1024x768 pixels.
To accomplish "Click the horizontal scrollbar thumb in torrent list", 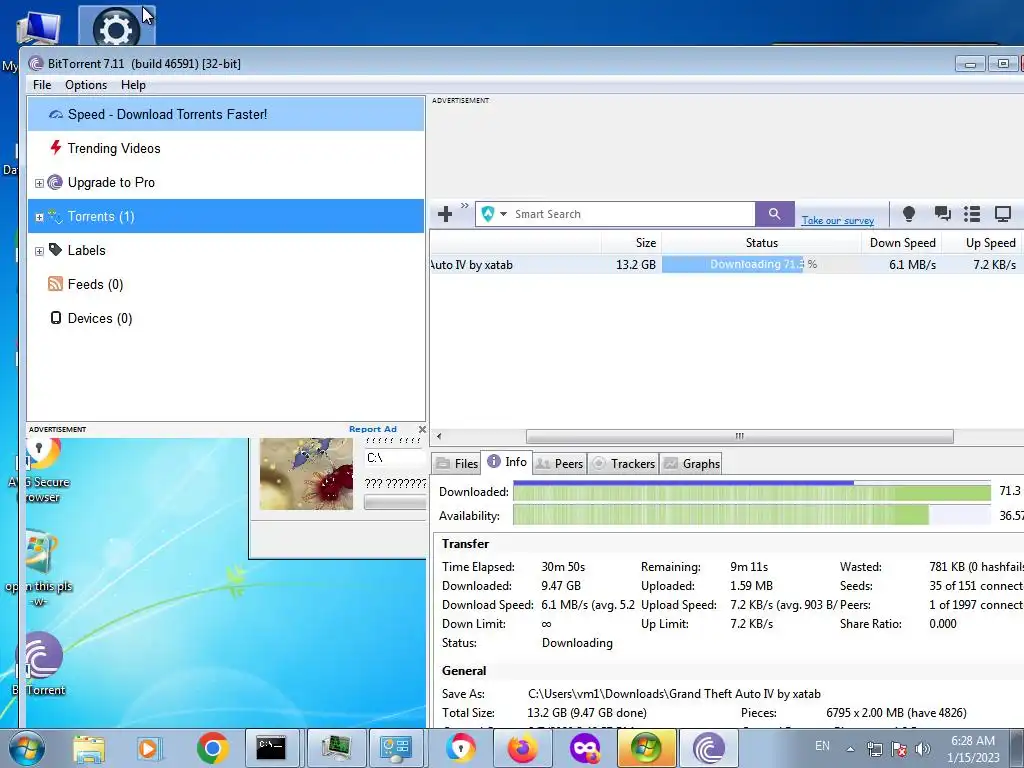I will (739, 436).
